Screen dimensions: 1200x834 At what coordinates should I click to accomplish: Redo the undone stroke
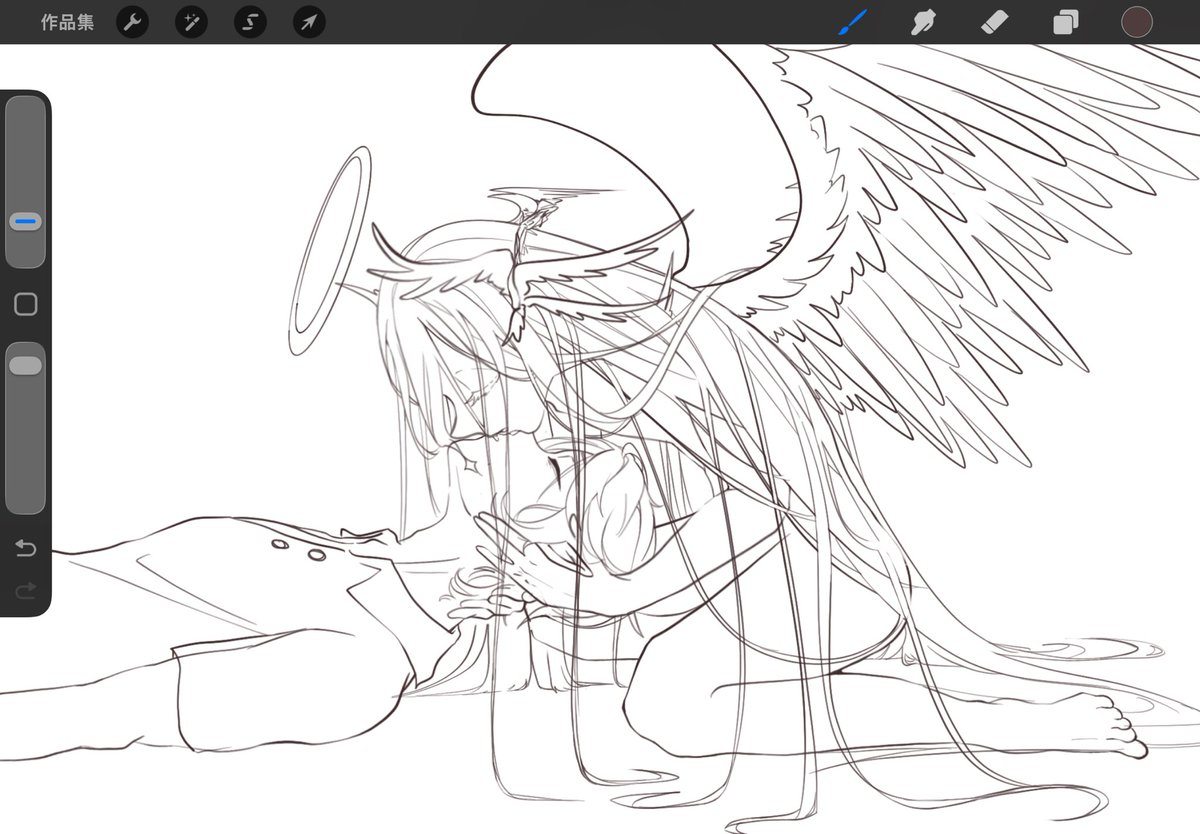[26, 591]
